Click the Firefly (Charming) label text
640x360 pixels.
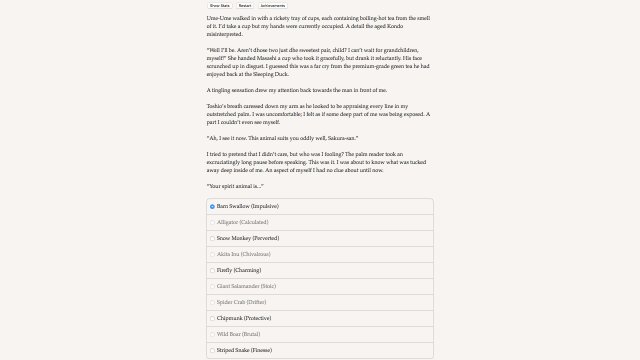(239, 270)
